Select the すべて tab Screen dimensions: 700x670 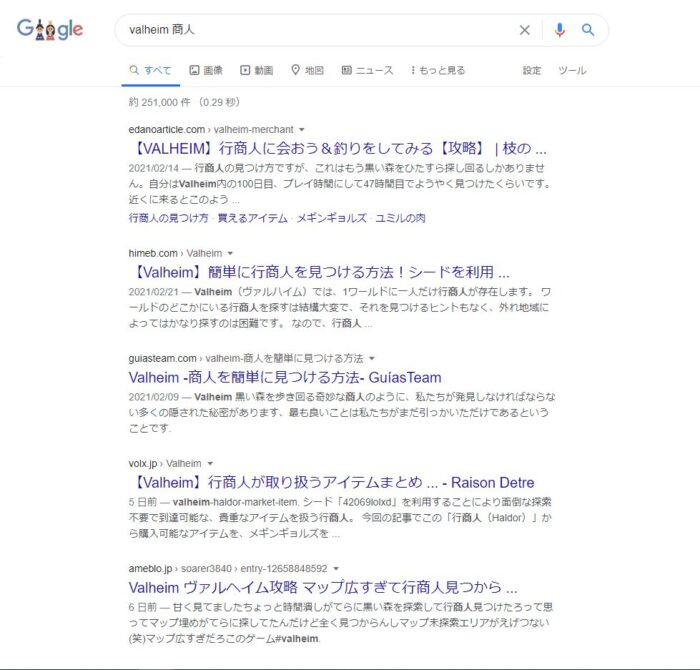tap(150, 70)
